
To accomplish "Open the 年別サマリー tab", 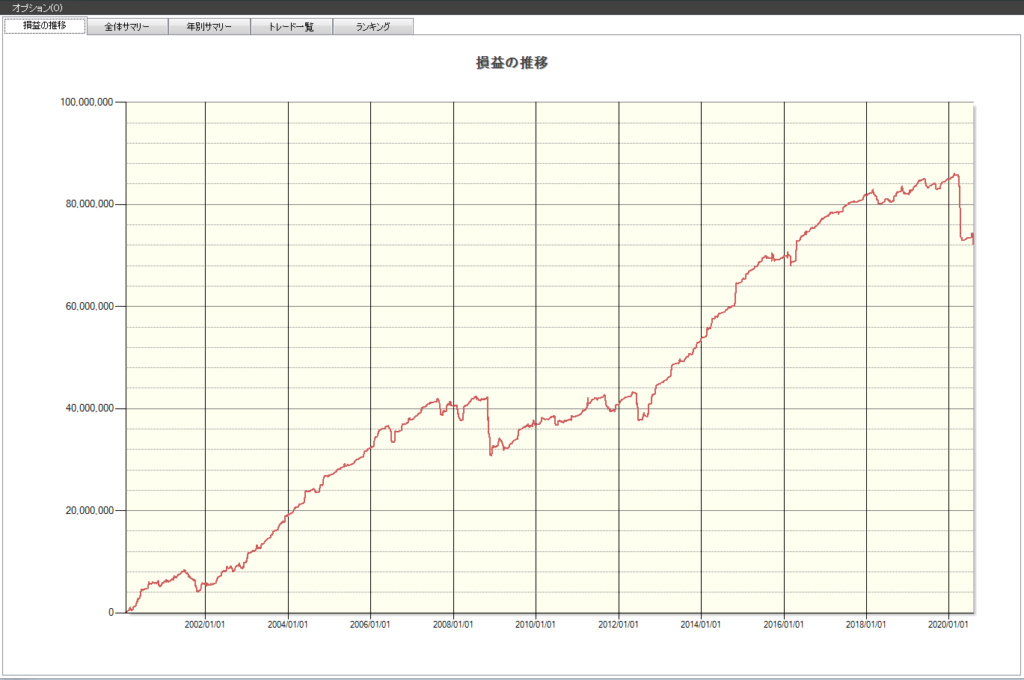I will tap(209, 27).
